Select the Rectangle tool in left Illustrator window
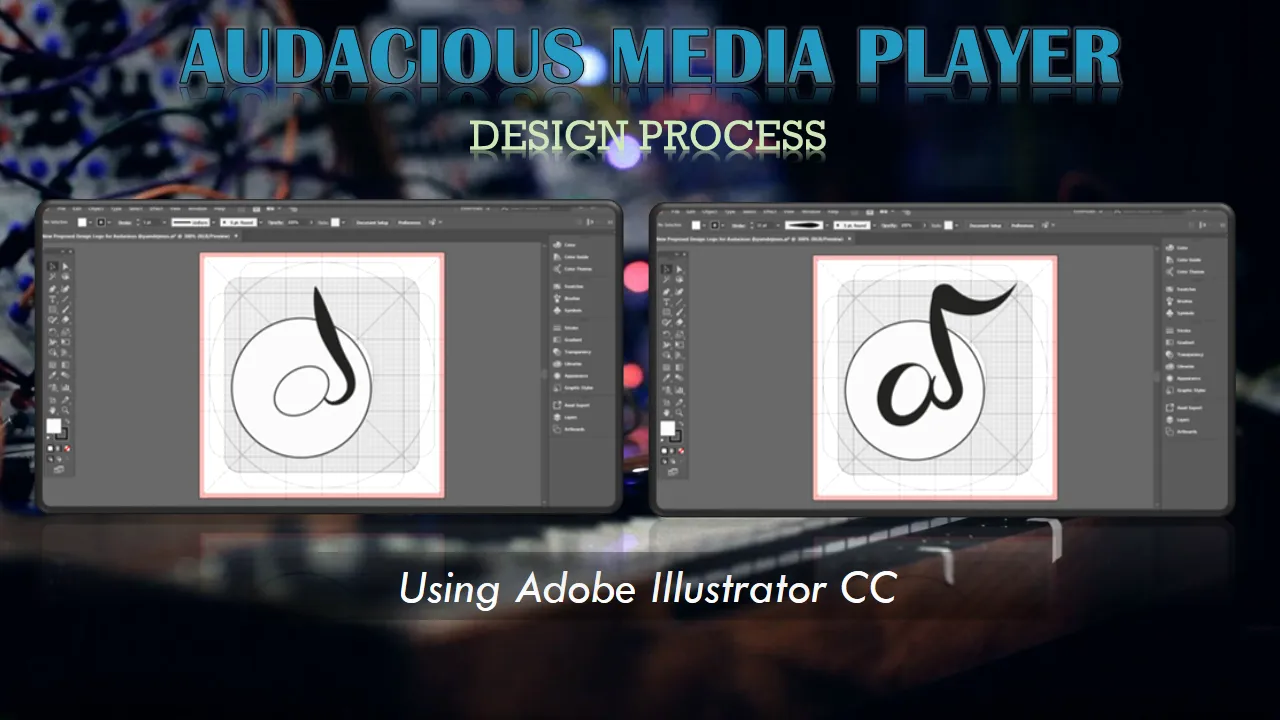This screenshot has height=720, width=1280. coord(52,309)
